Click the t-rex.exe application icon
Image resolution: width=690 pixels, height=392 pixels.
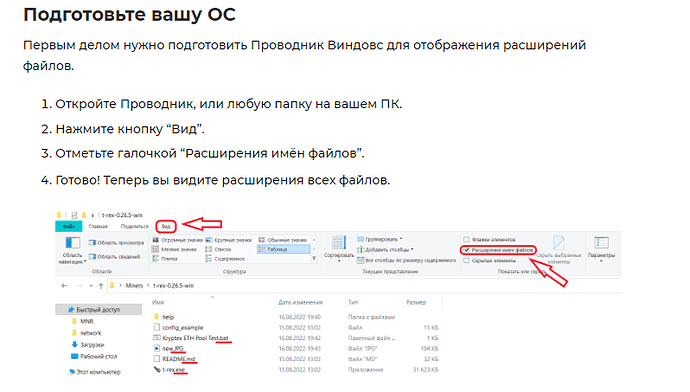(x=157, y=370)
